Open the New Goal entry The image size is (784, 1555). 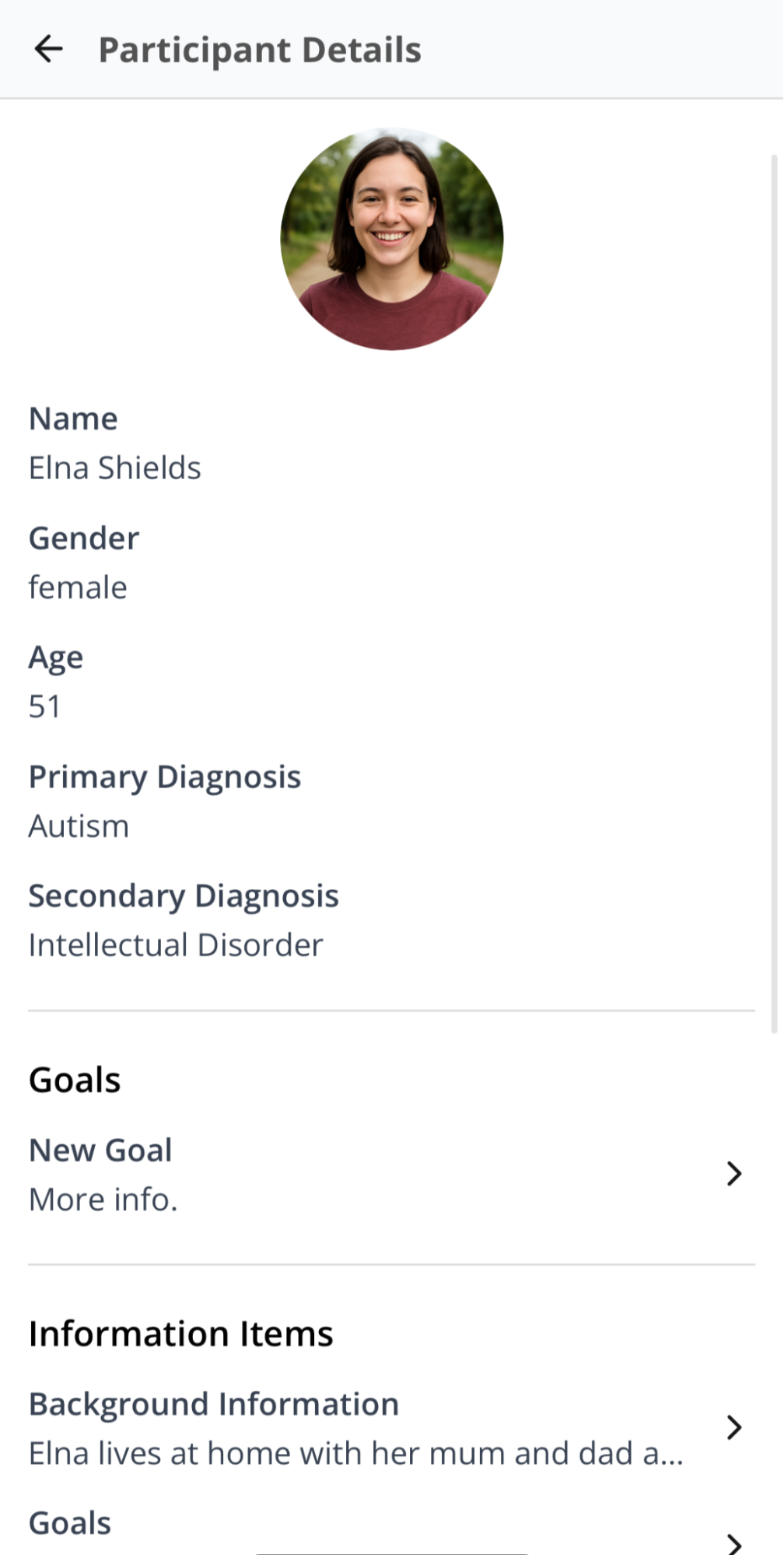[x=100, y=1150]
